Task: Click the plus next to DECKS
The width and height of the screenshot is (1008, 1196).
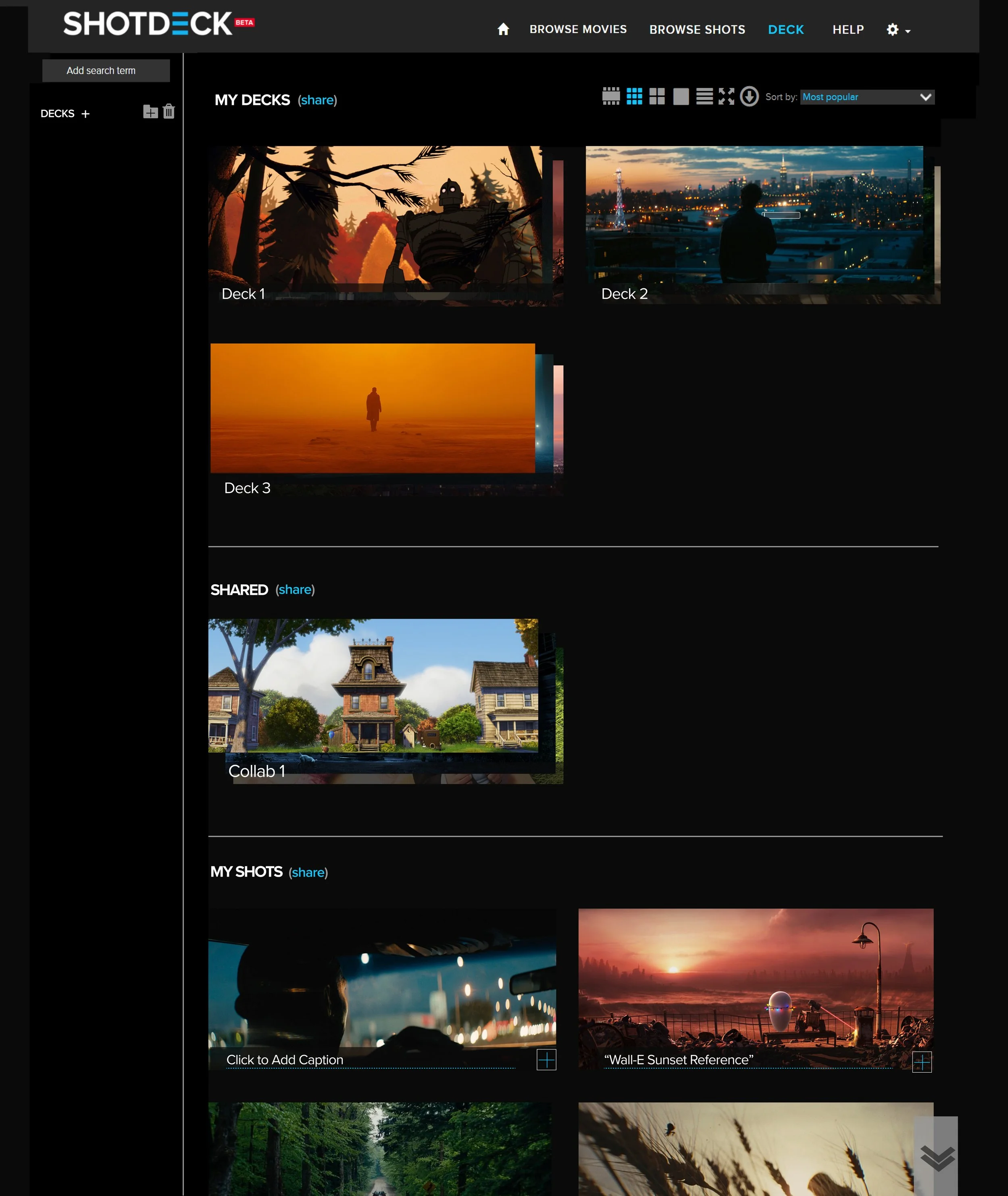Action: click(85, 114)
